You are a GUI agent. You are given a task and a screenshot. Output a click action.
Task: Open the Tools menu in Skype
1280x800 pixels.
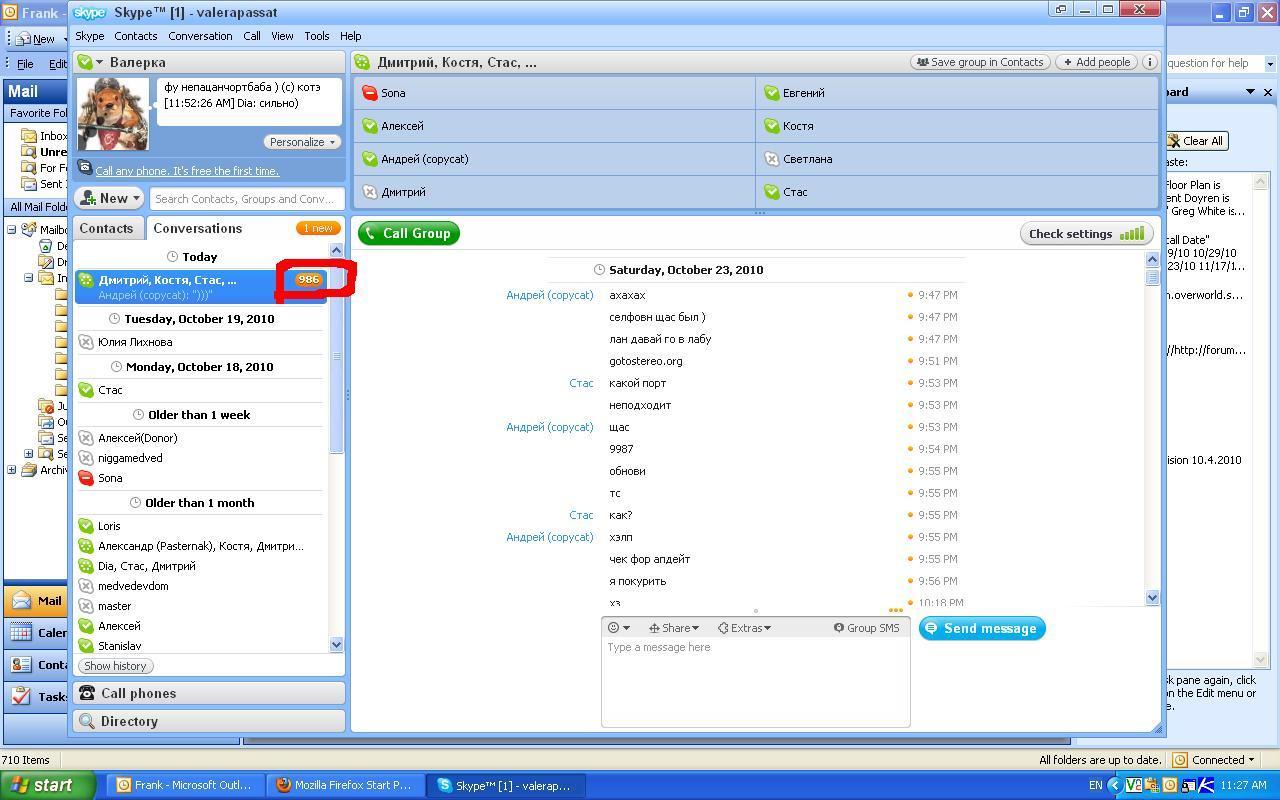click(x=317, y=36)
